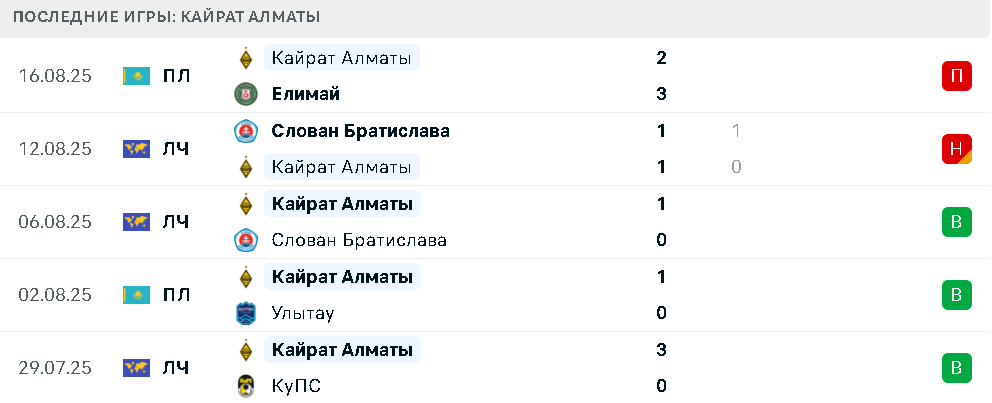992x403 pixels.
Task: Click the green В badge for 29.07.25
Action: pos(956,368)
